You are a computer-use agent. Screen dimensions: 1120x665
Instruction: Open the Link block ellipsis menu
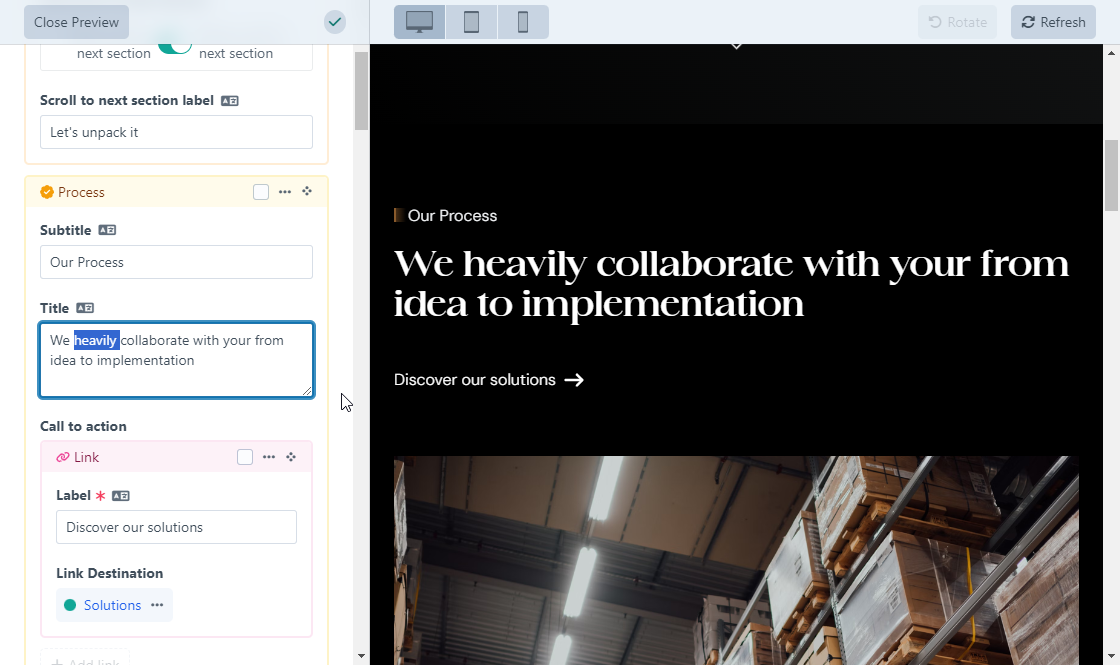(269, 457)
